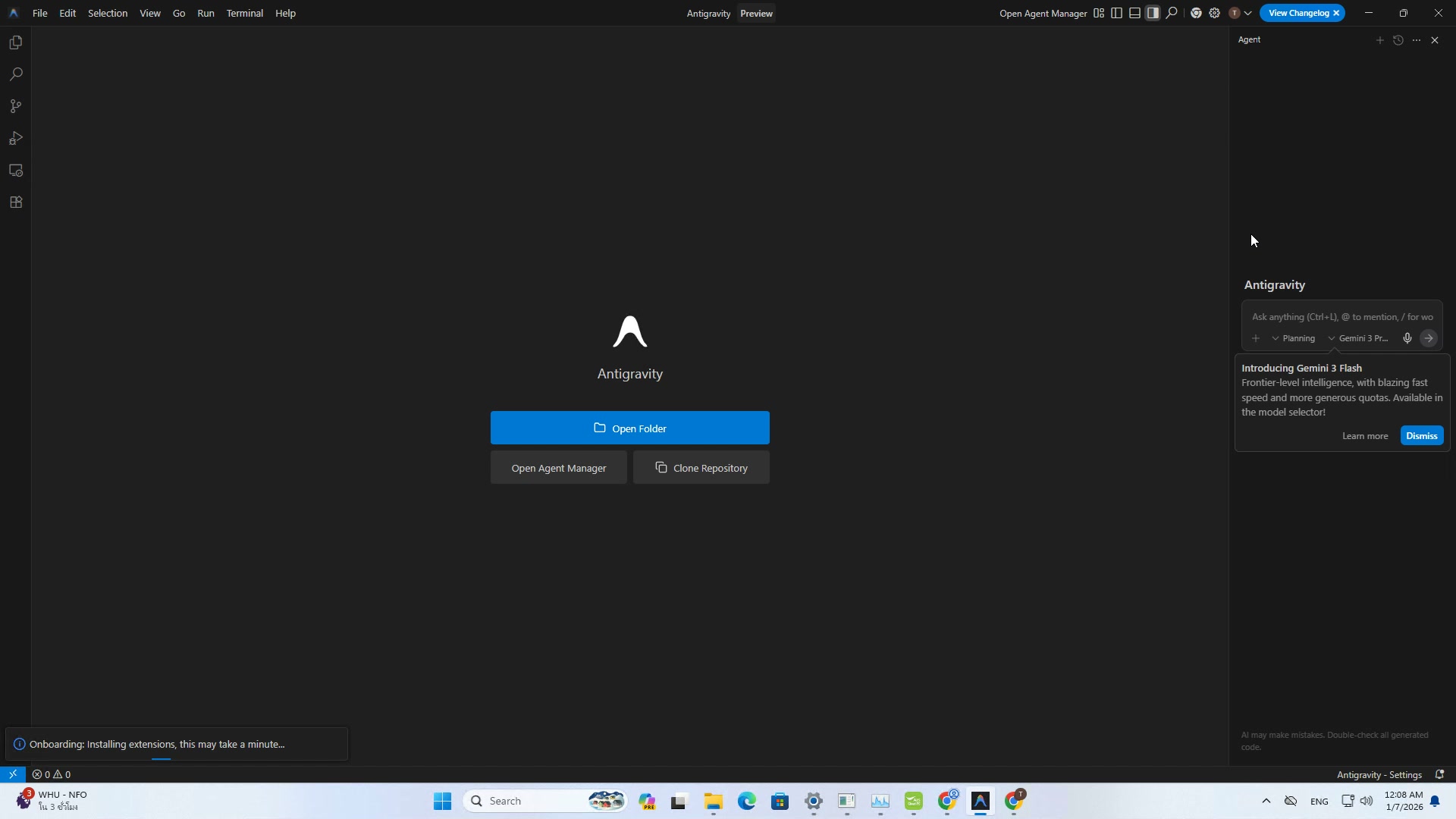1456x819 pixels.
Task: Expand the Planning mode dropdown
Action: coord(1294,338)
